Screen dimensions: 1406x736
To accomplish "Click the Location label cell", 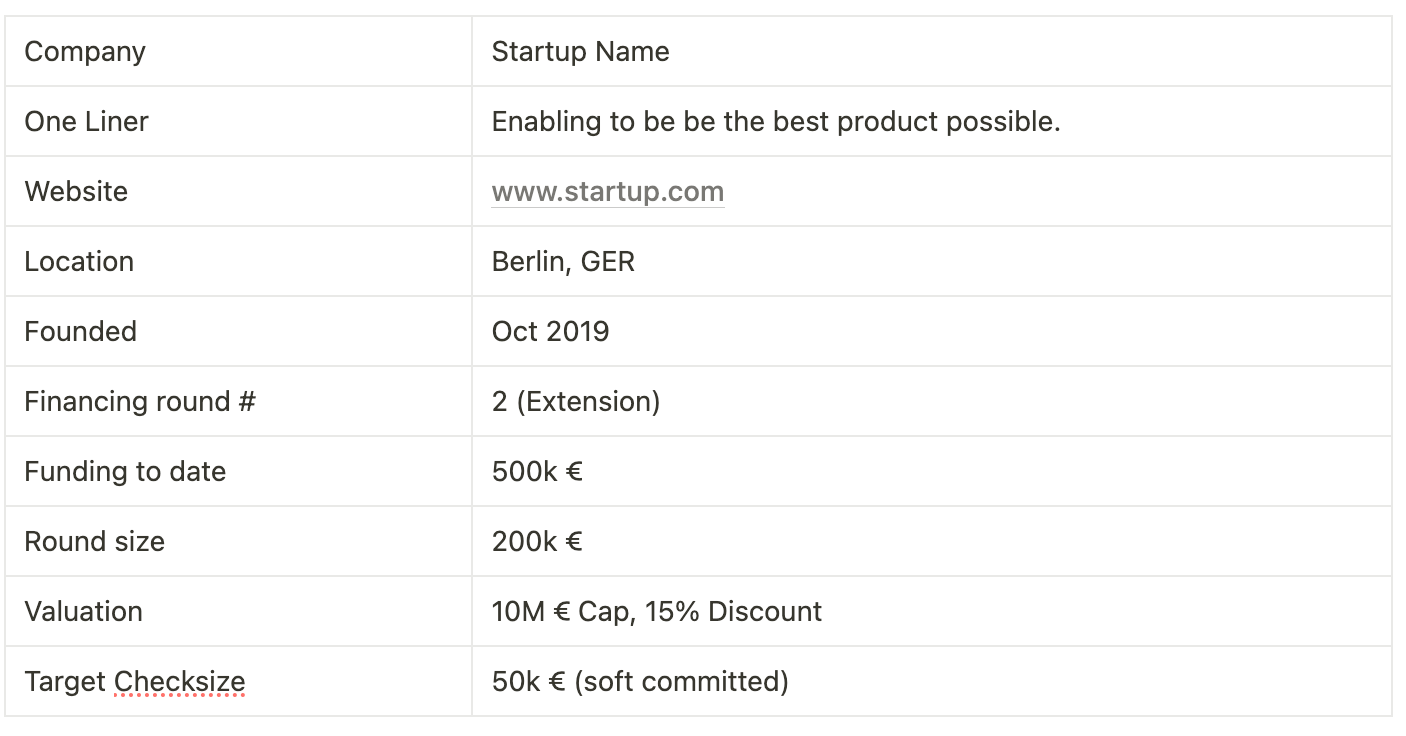I will coord(238,261).
